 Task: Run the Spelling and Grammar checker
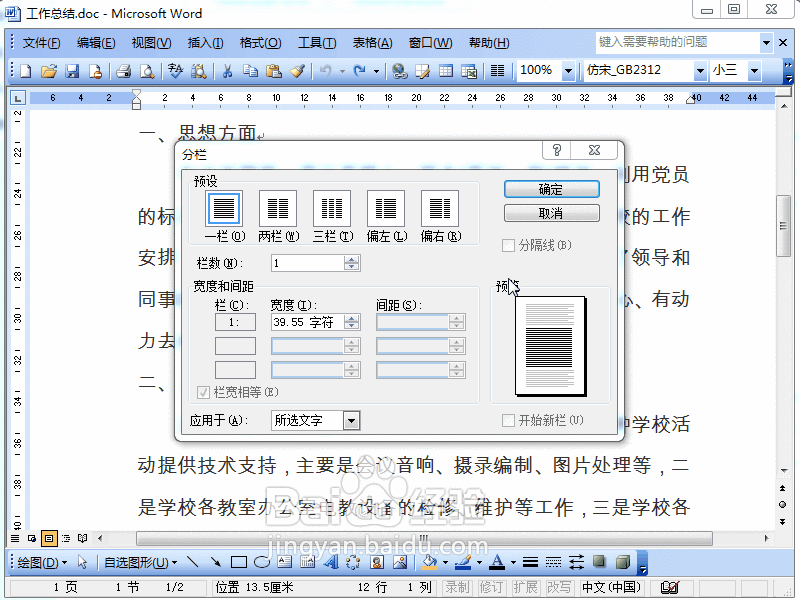click(175, 71)
